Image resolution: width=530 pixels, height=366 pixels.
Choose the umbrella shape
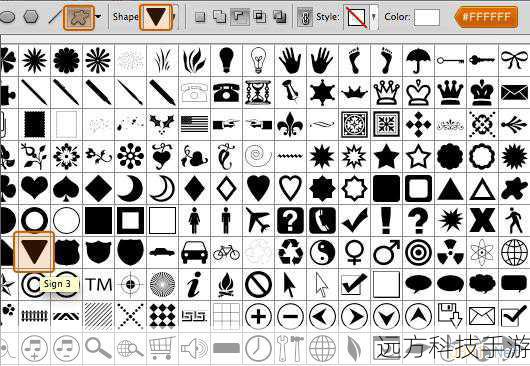[x=418, y=60]
